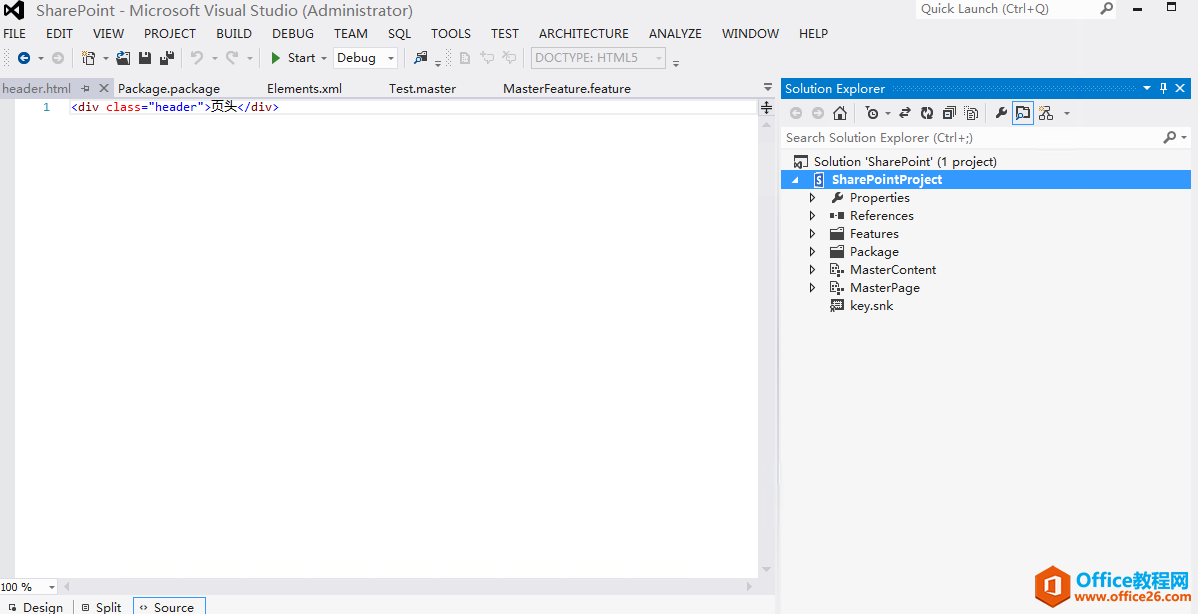
Task: Collapse all nodes in Solution Explorer
Action: point(949,112)
